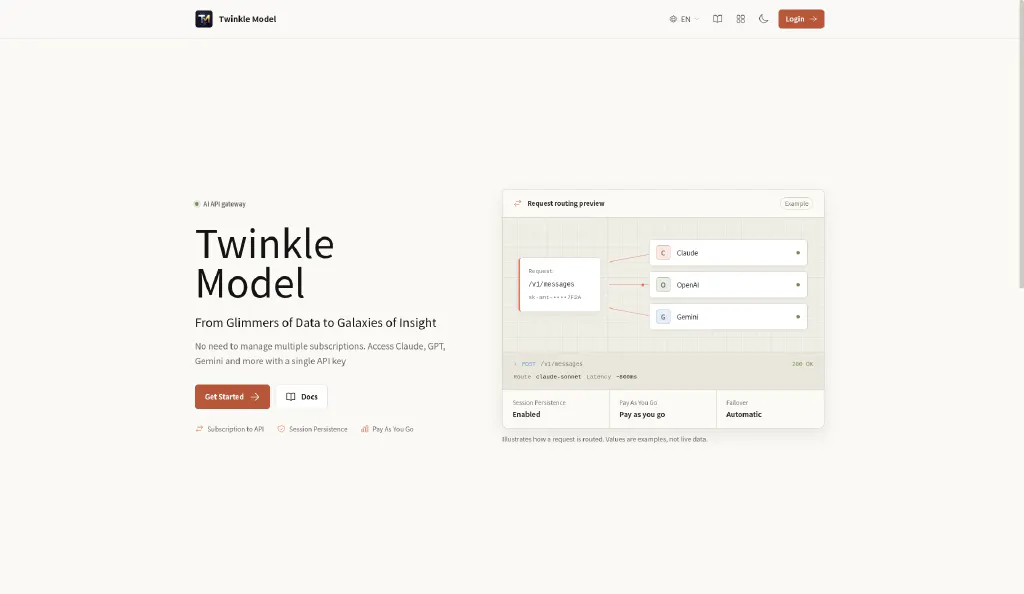Screen dimensions: 1024x594
Task: Open the Docs button below the tagline
Action: click(302, 397)
